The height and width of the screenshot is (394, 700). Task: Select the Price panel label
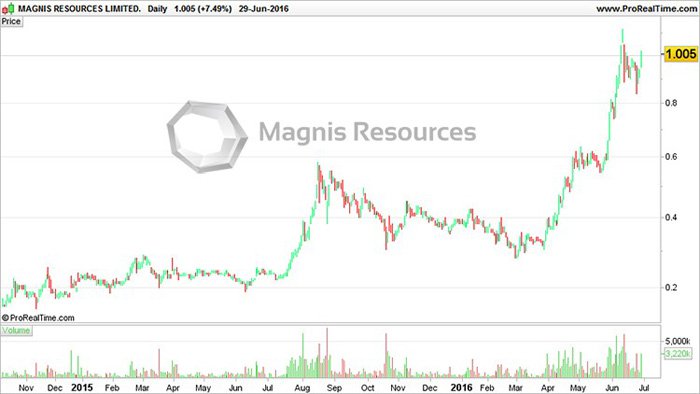(11, 21)
